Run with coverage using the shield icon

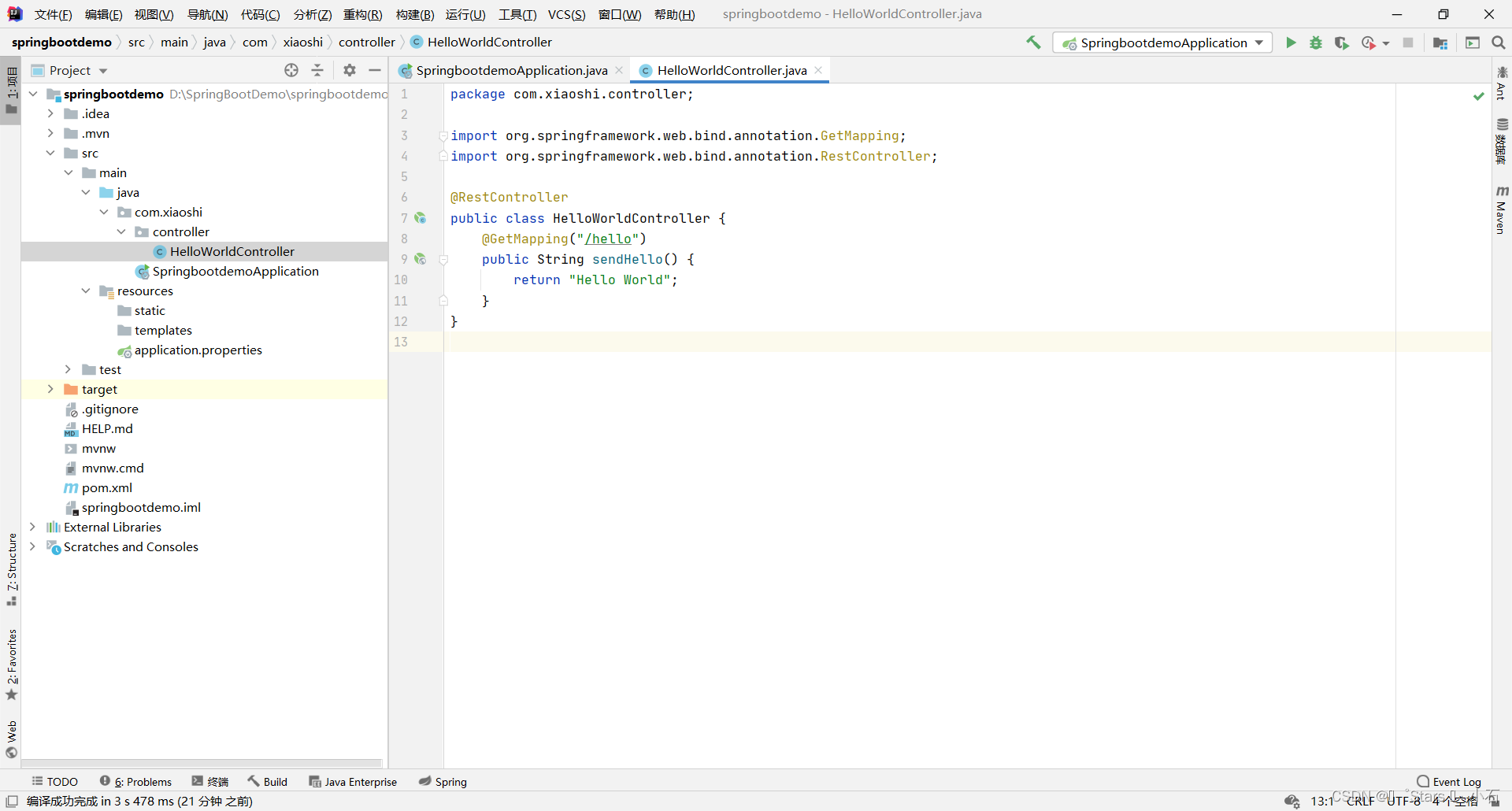pos(1342,43)
